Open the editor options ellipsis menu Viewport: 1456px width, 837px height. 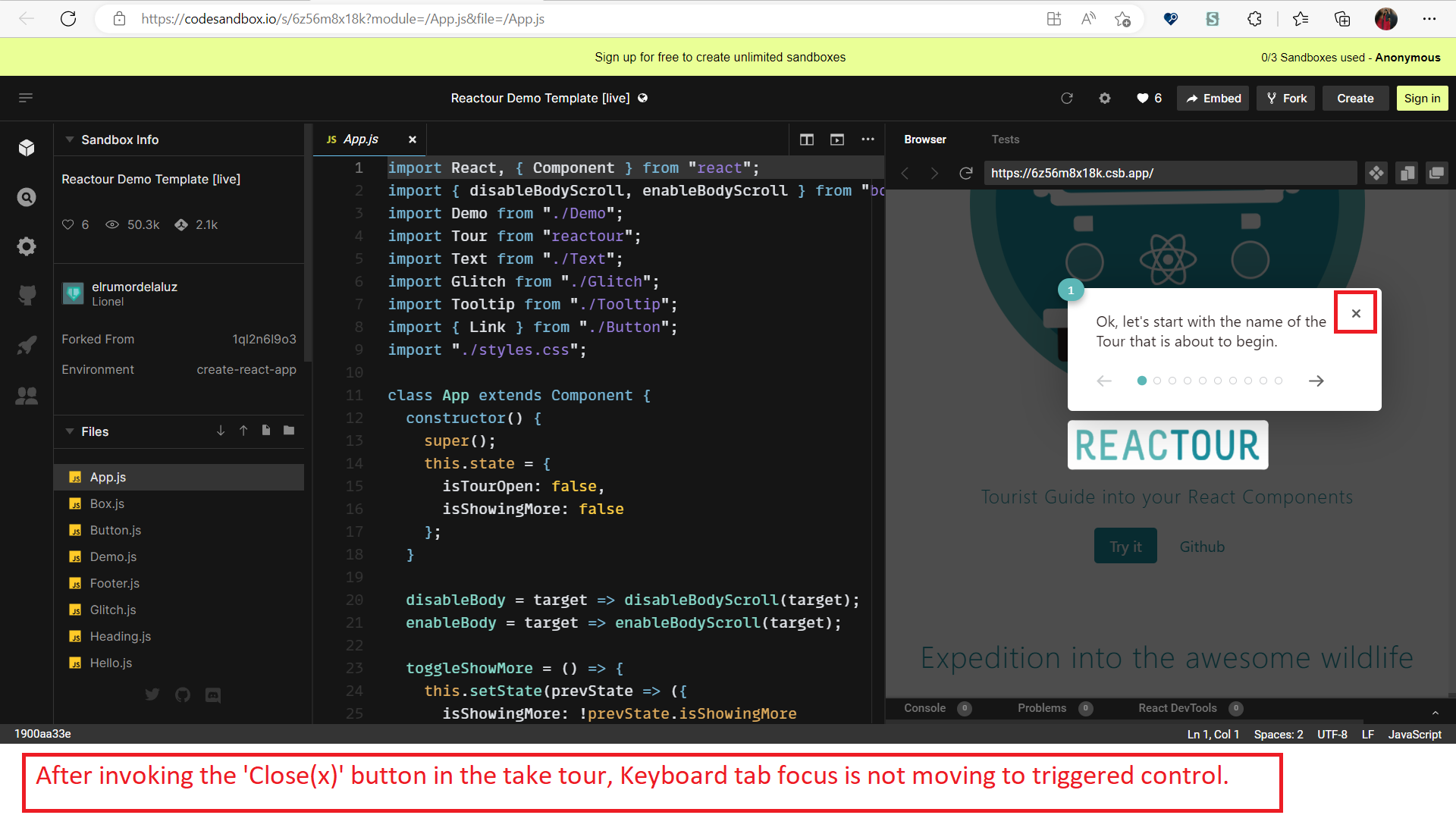[868, 139]
